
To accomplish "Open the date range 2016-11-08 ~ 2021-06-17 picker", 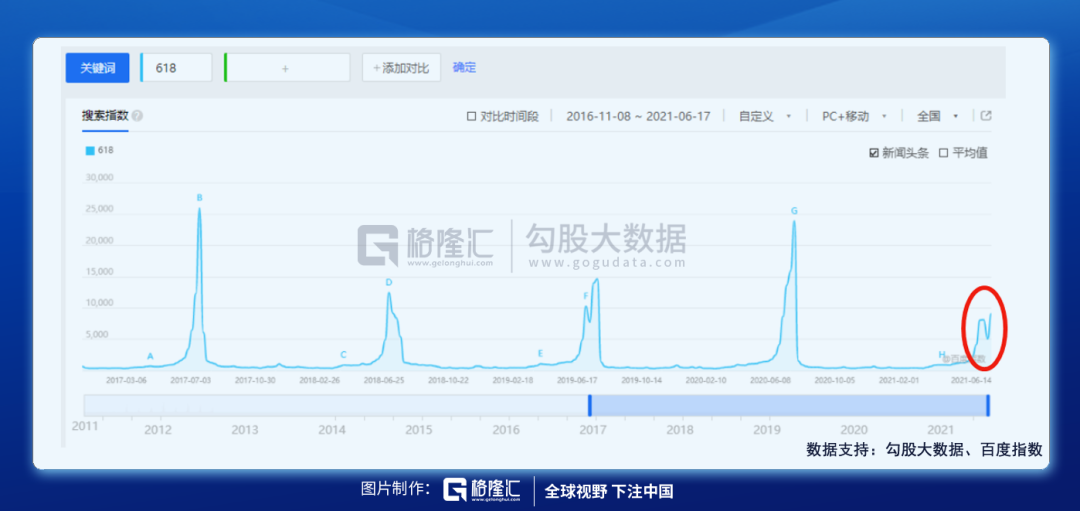I will (x=638, y=116).
